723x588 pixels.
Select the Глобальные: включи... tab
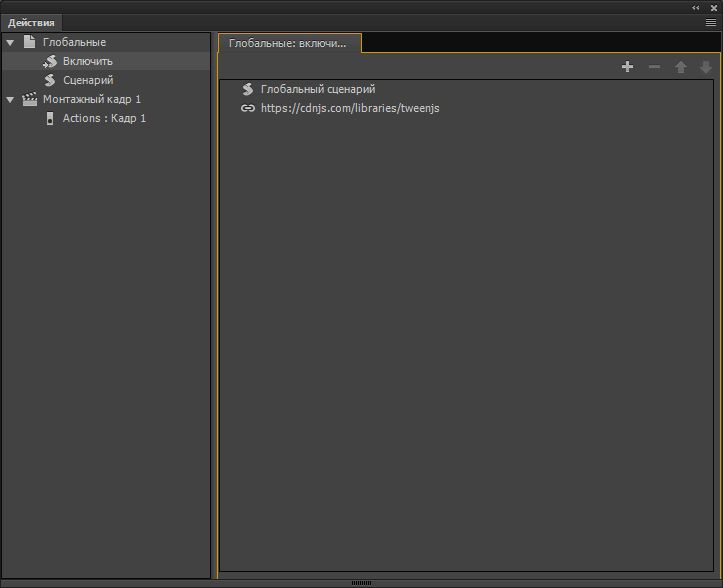pyautogui.click(x=289, y=43)
